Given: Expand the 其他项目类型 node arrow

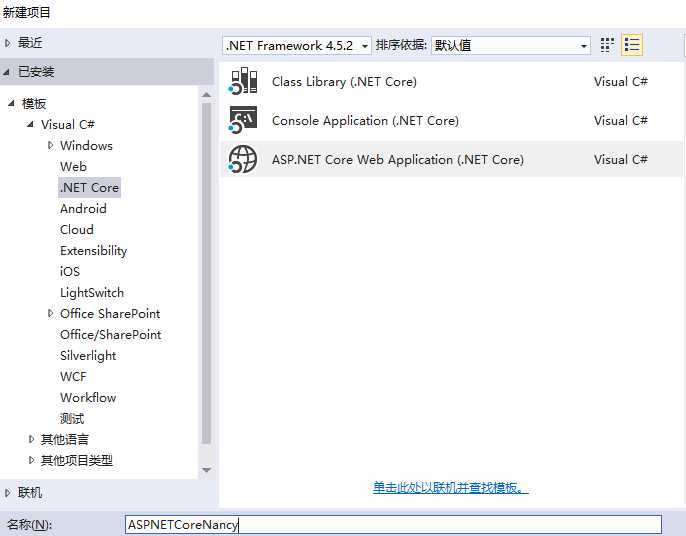Looking at the screenshot, I should [x=31, y=460].
